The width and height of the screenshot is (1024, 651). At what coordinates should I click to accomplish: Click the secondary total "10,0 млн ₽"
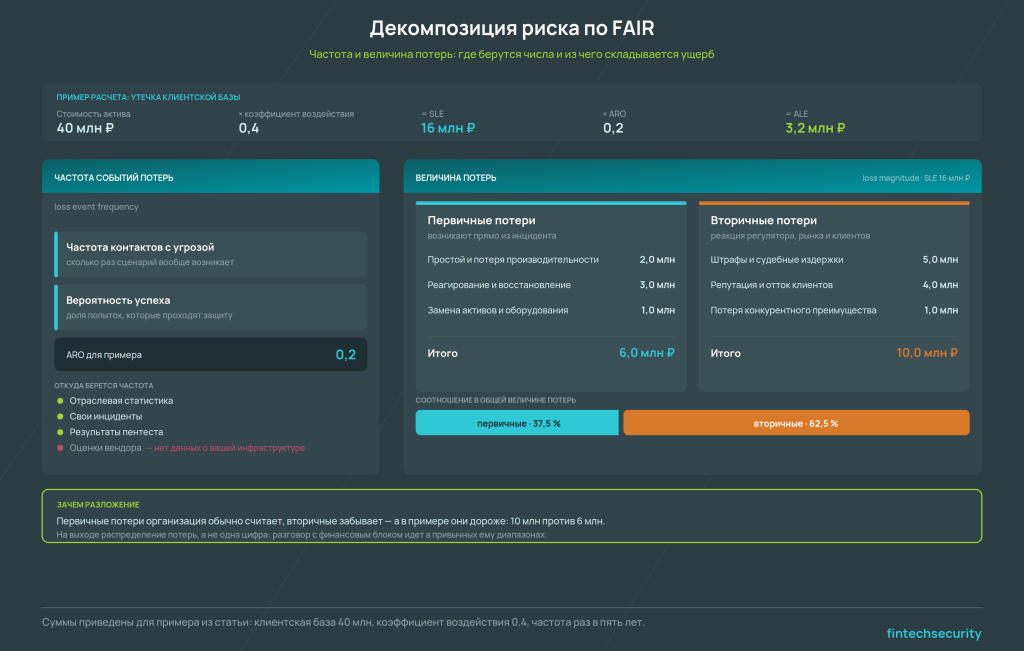point(927,353)
